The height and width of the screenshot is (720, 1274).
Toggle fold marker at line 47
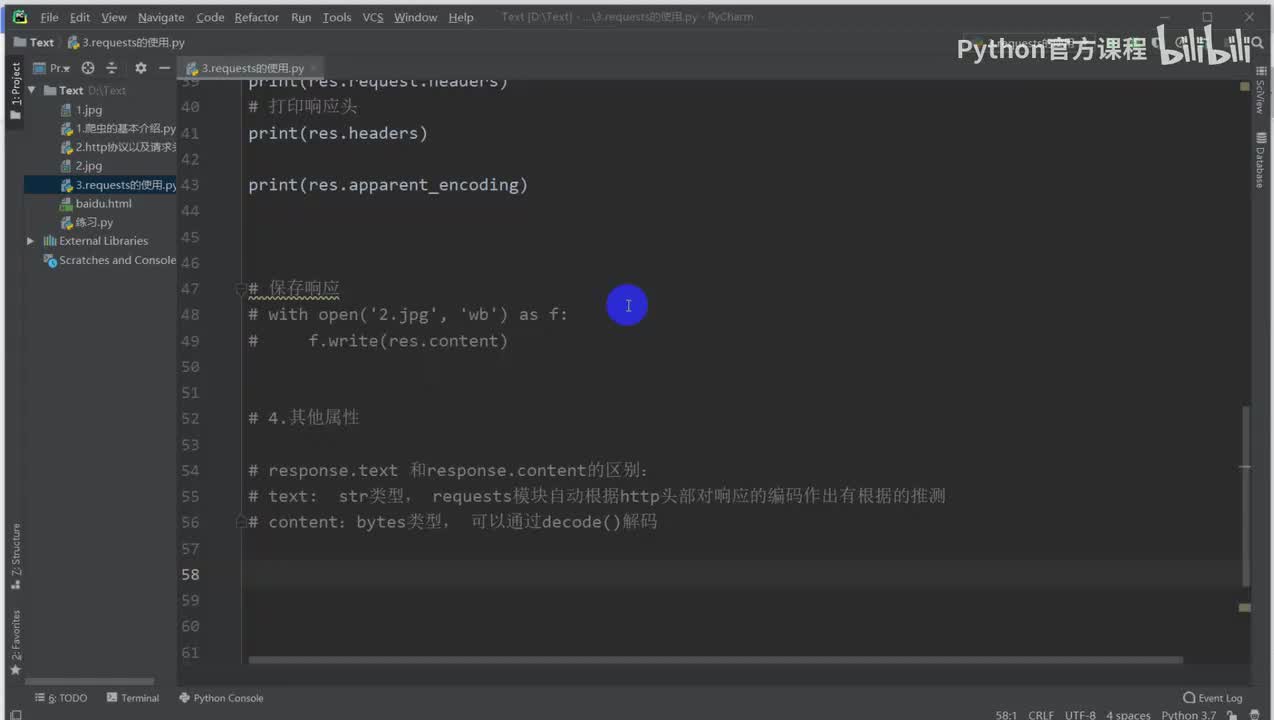pos(240,289)
